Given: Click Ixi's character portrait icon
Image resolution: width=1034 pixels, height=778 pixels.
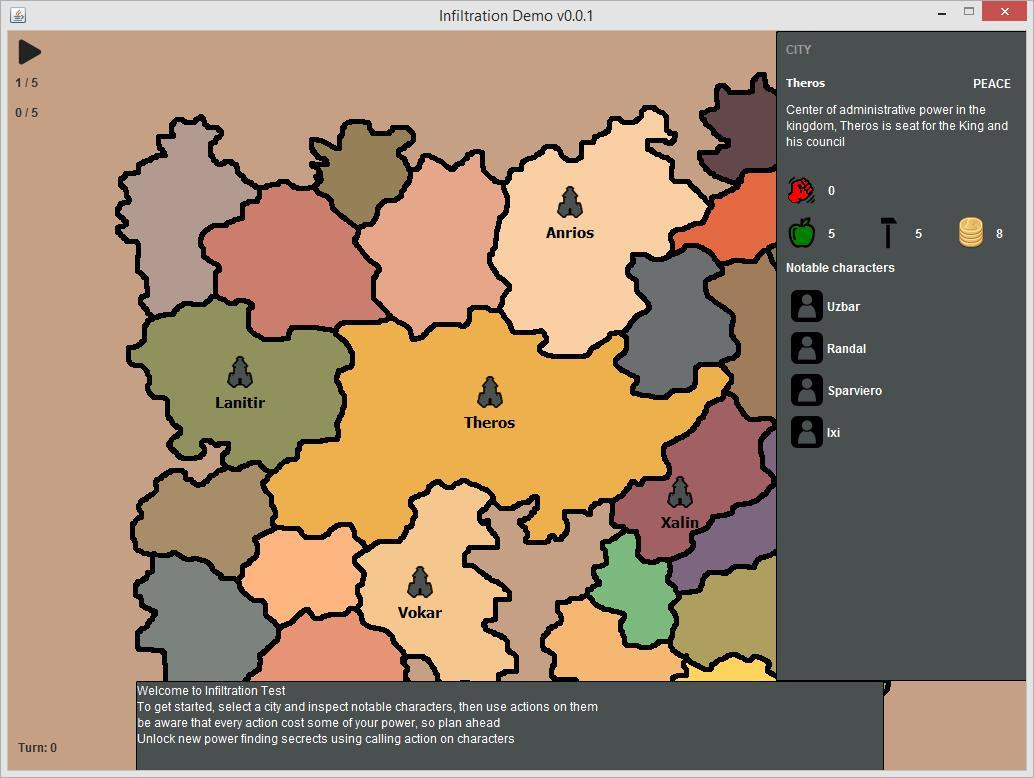Looking at the screenshot, I should (806, 433).
